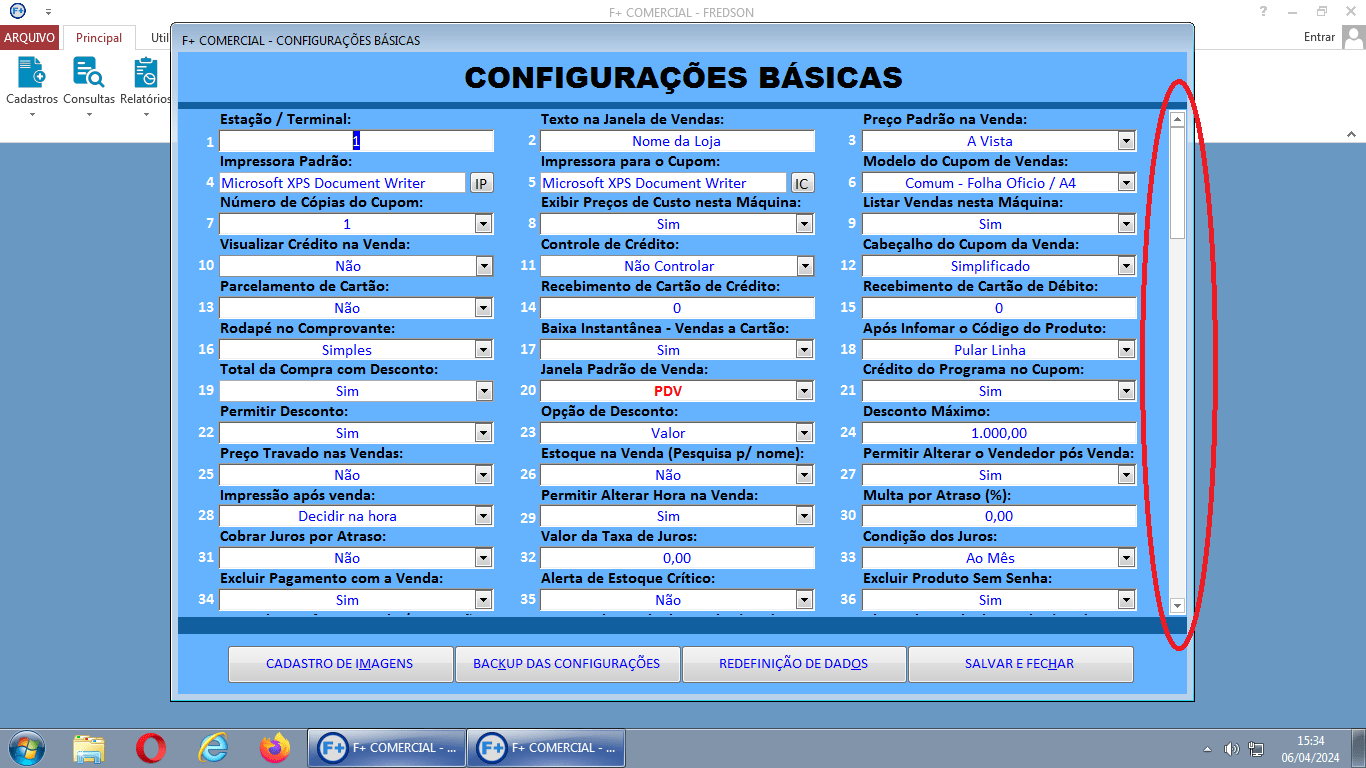Expand Impressão após venda dropdown

tap(484, 516)
